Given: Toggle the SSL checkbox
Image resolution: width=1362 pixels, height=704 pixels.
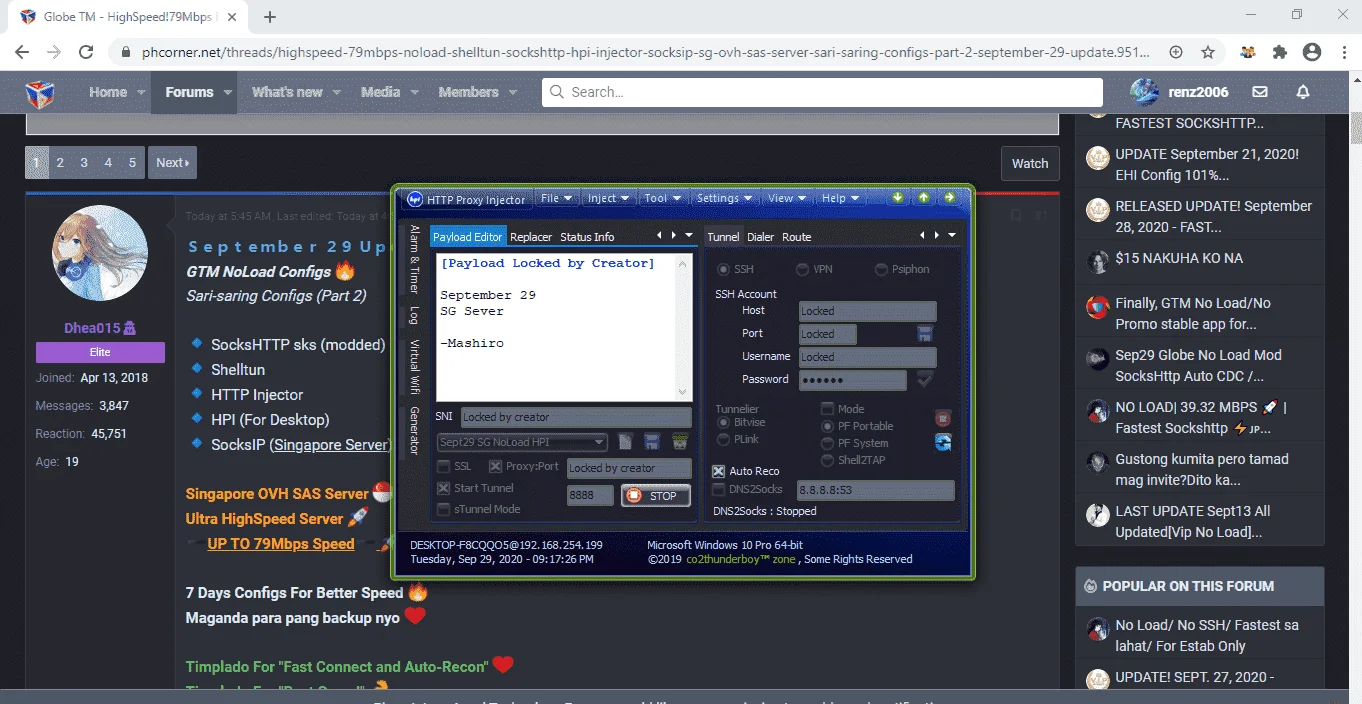Looking at the screenshot, I should click(443, 467).
